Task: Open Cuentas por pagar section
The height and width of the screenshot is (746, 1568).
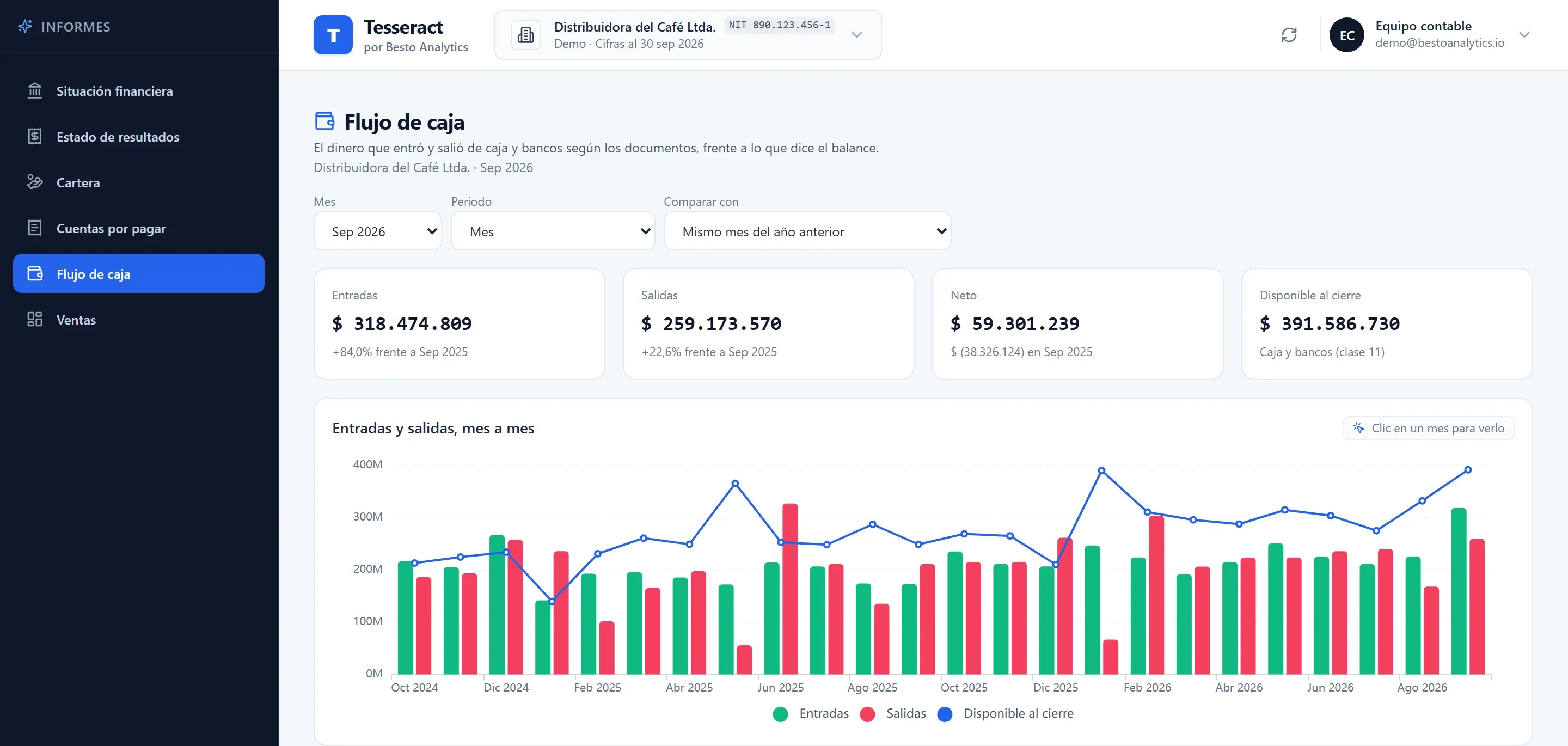Action: (x=138, y=228)
